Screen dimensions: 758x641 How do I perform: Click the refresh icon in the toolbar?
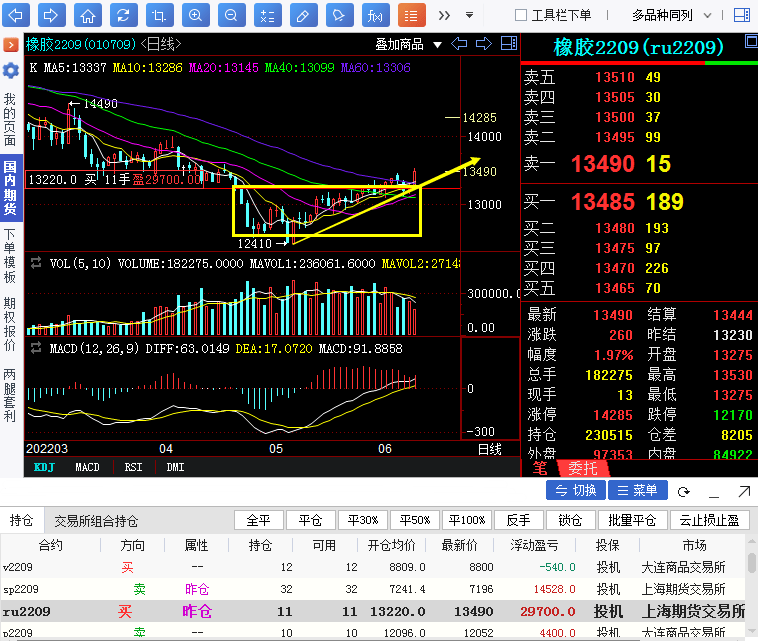[x=123, y=15]
